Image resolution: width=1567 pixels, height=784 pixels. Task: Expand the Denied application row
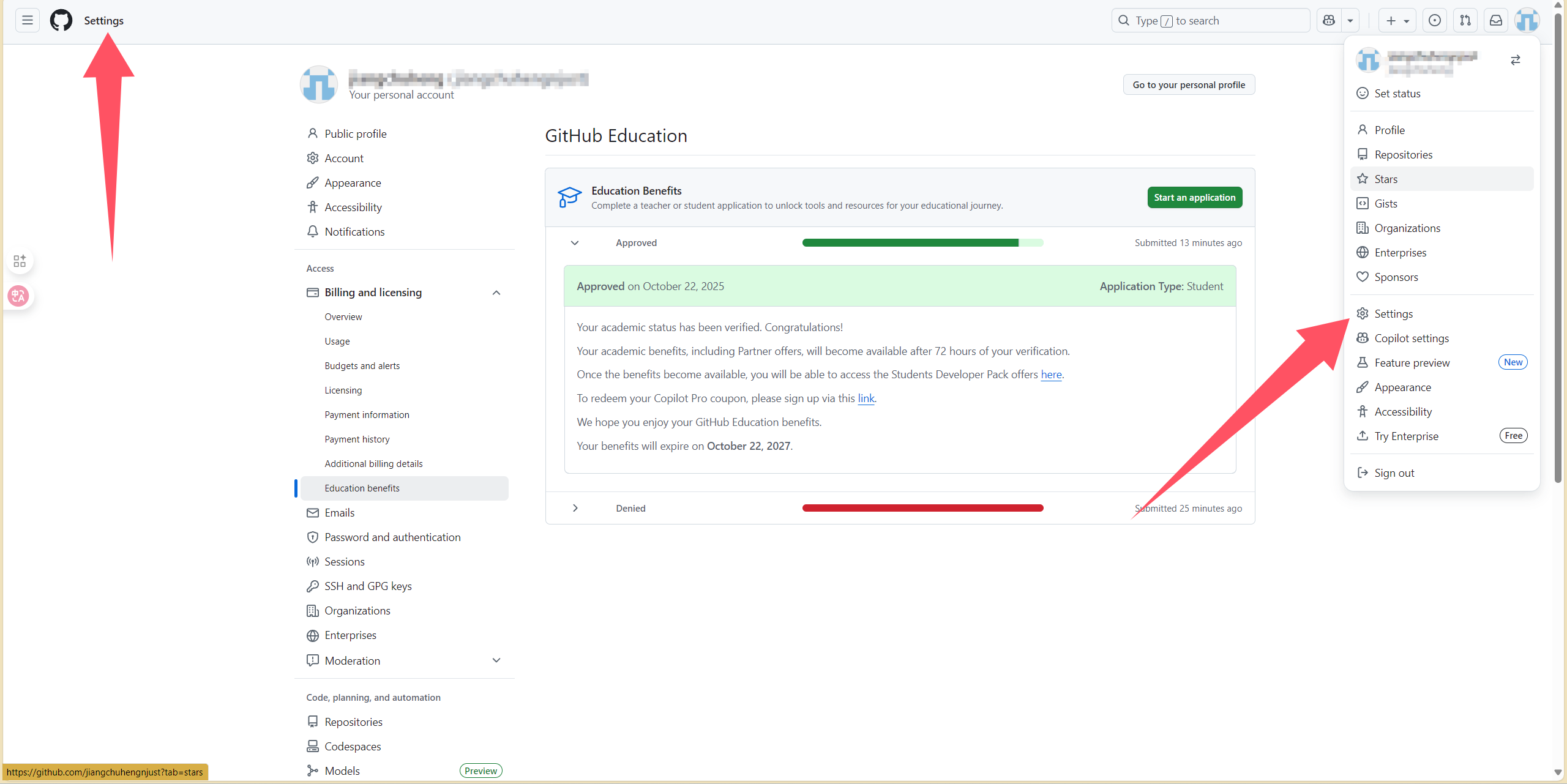tap(575, 508)
